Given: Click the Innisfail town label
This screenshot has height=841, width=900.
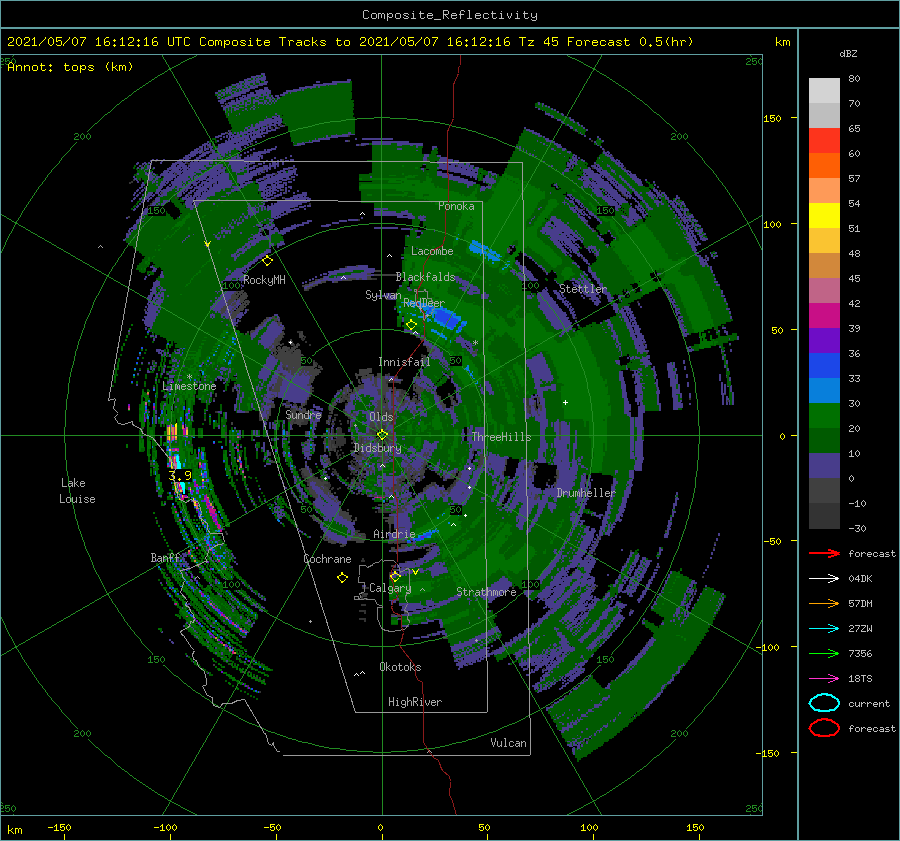Looking at the screenshot, I should pyautogui.click(x=404, y=362).
